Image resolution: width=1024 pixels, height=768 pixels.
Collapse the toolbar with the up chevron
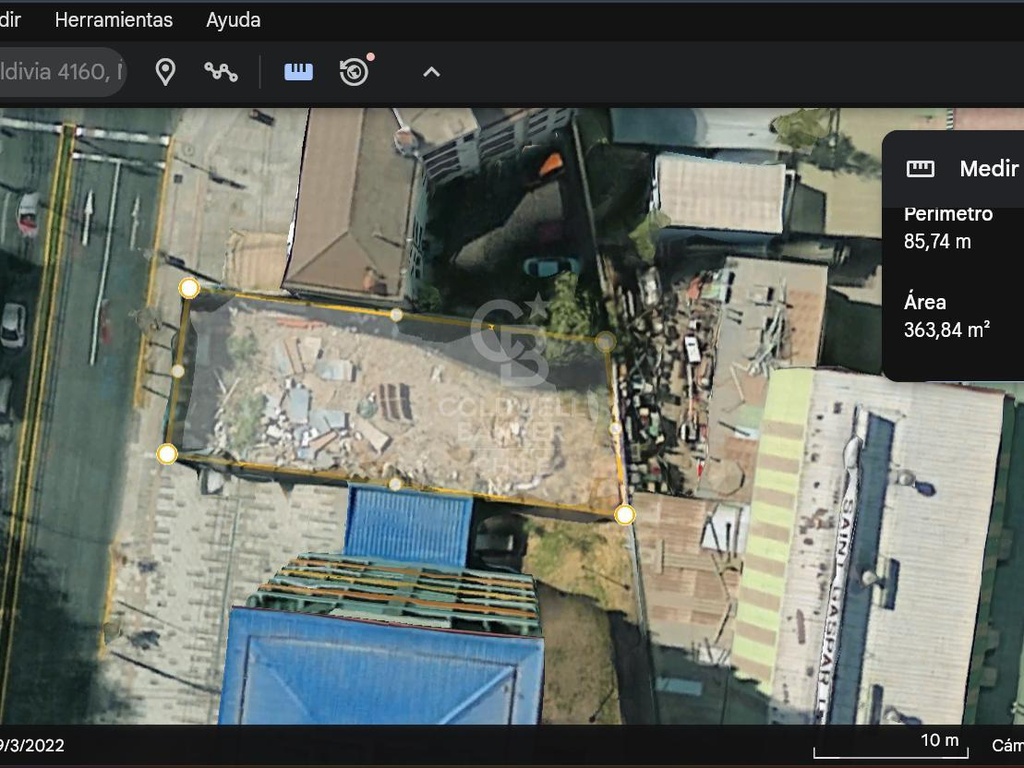[432, 72]
